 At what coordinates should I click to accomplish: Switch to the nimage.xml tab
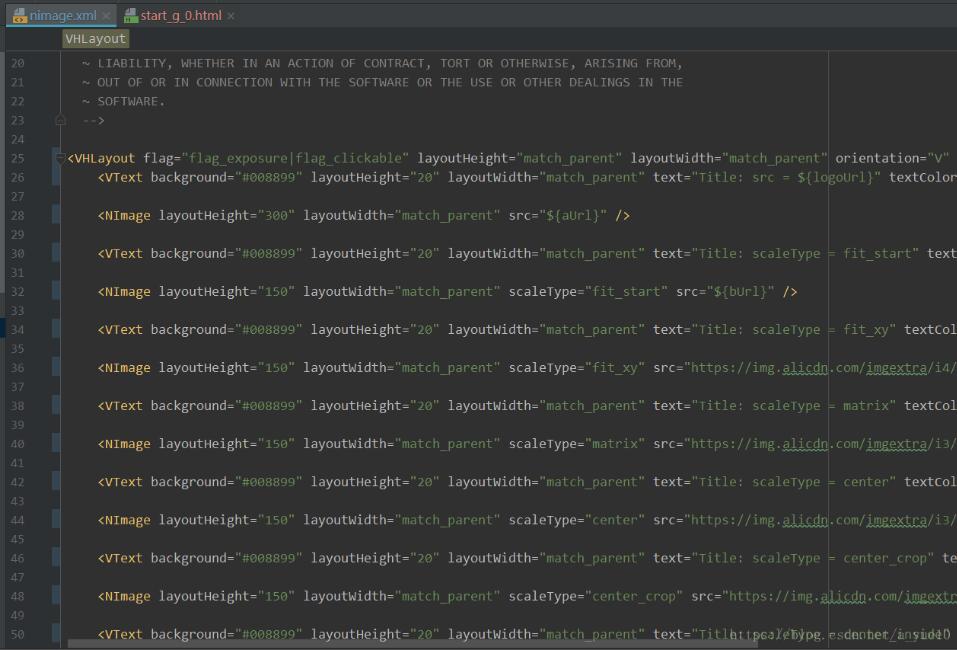pyautogui.click(x=63, y=16)
